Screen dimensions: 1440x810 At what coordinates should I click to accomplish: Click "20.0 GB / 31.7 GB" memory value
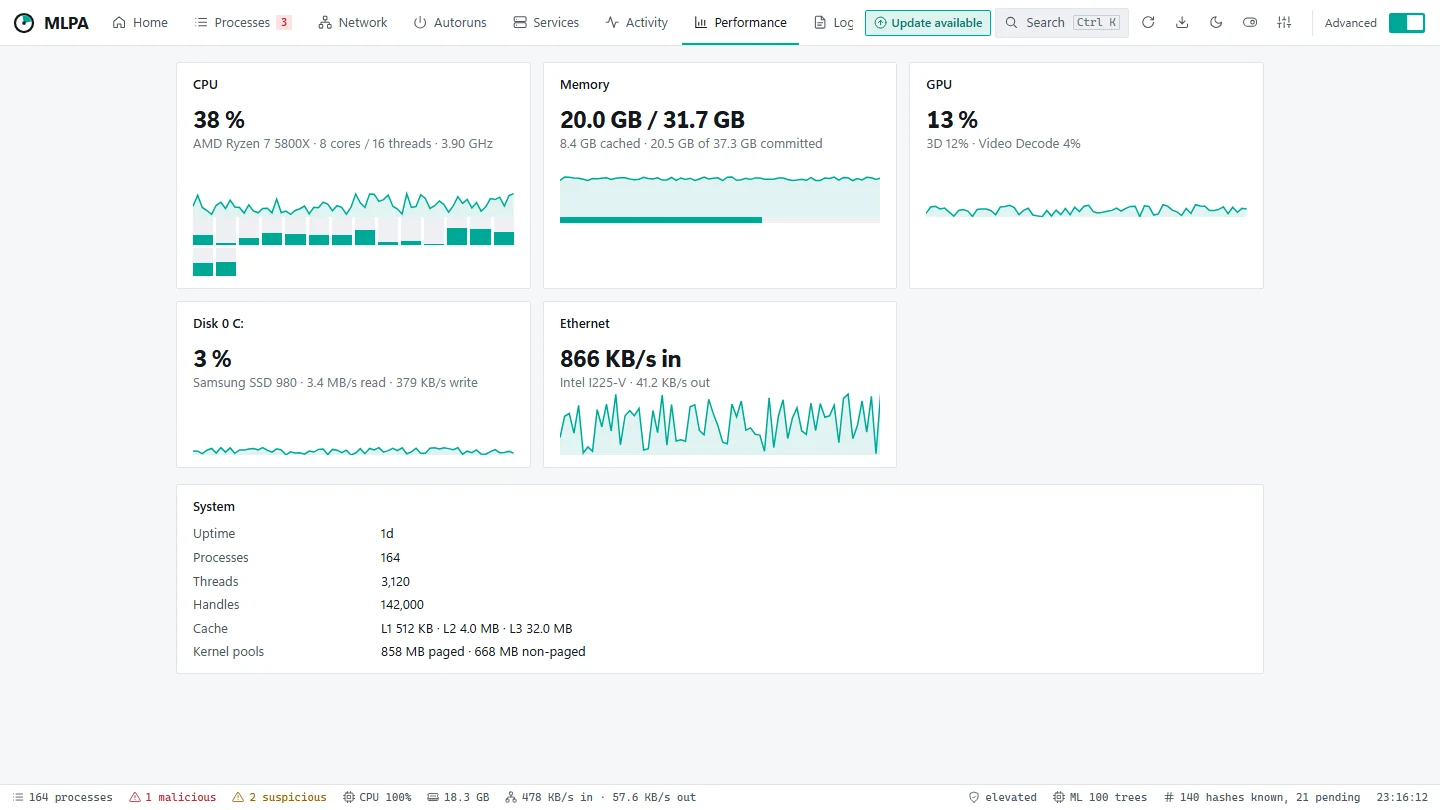pyautogui.click(x=652, y=120)
